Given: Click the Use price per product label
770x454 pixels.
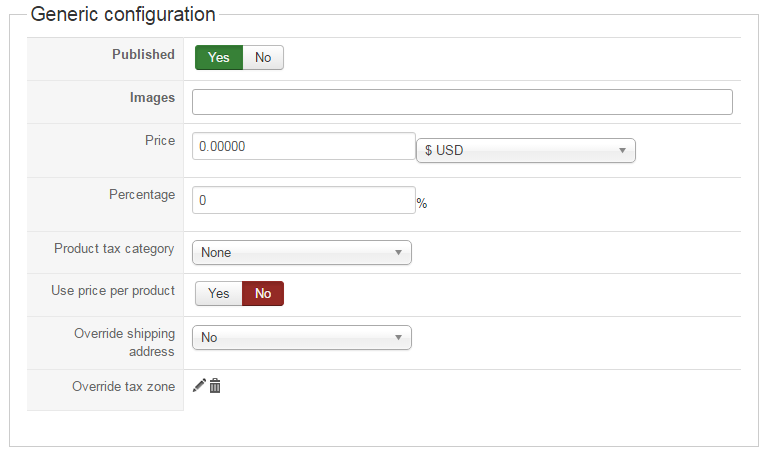Looking at the screenshot, I should click(x=113, y=291).
